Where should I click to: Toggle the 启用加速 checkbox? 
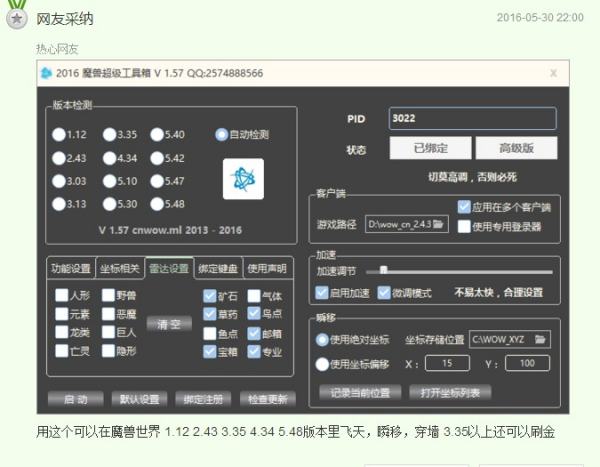click(x=322, y=292)
